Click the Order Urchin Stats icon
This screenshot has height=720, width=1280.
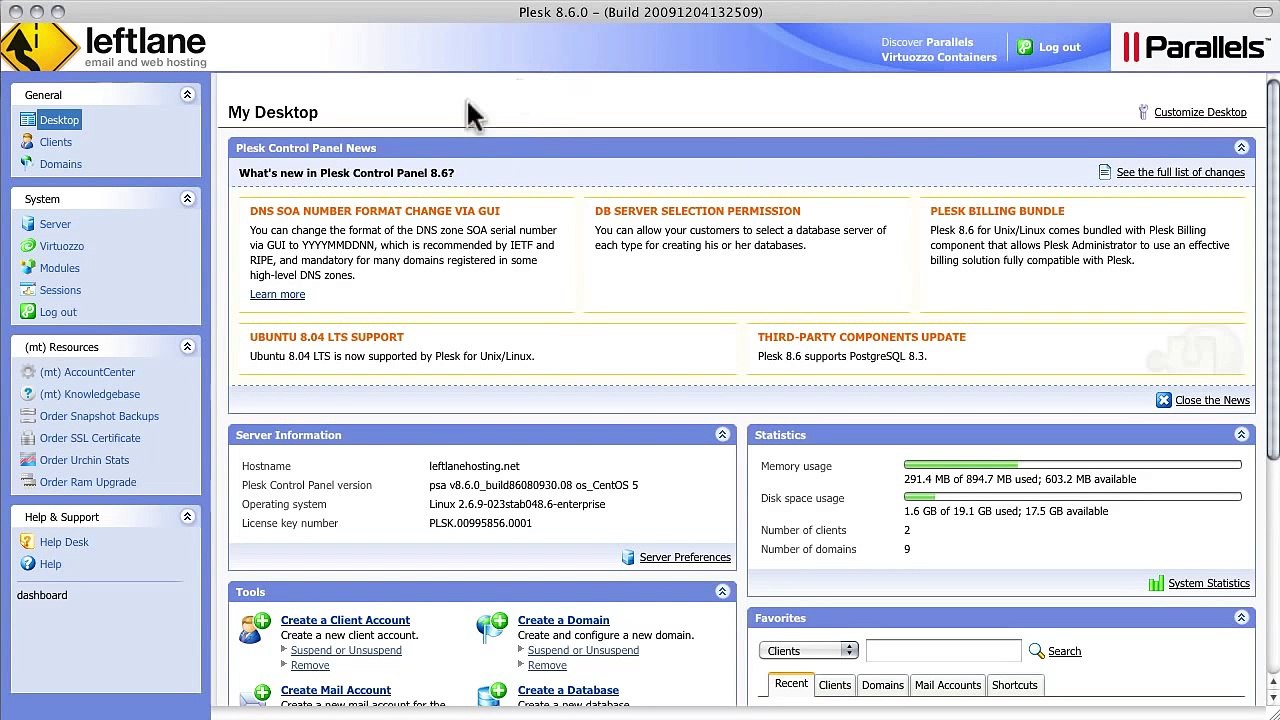point(28,460)
